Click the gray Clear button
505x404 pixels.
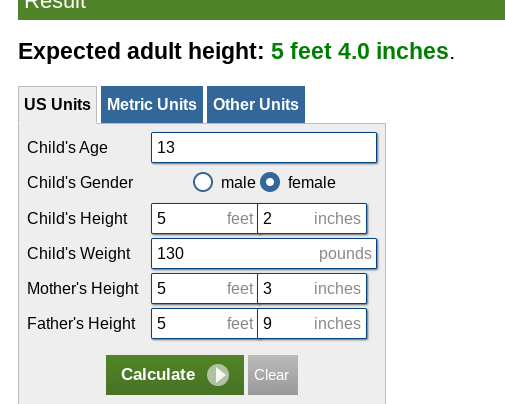click(x=273, y=375)
